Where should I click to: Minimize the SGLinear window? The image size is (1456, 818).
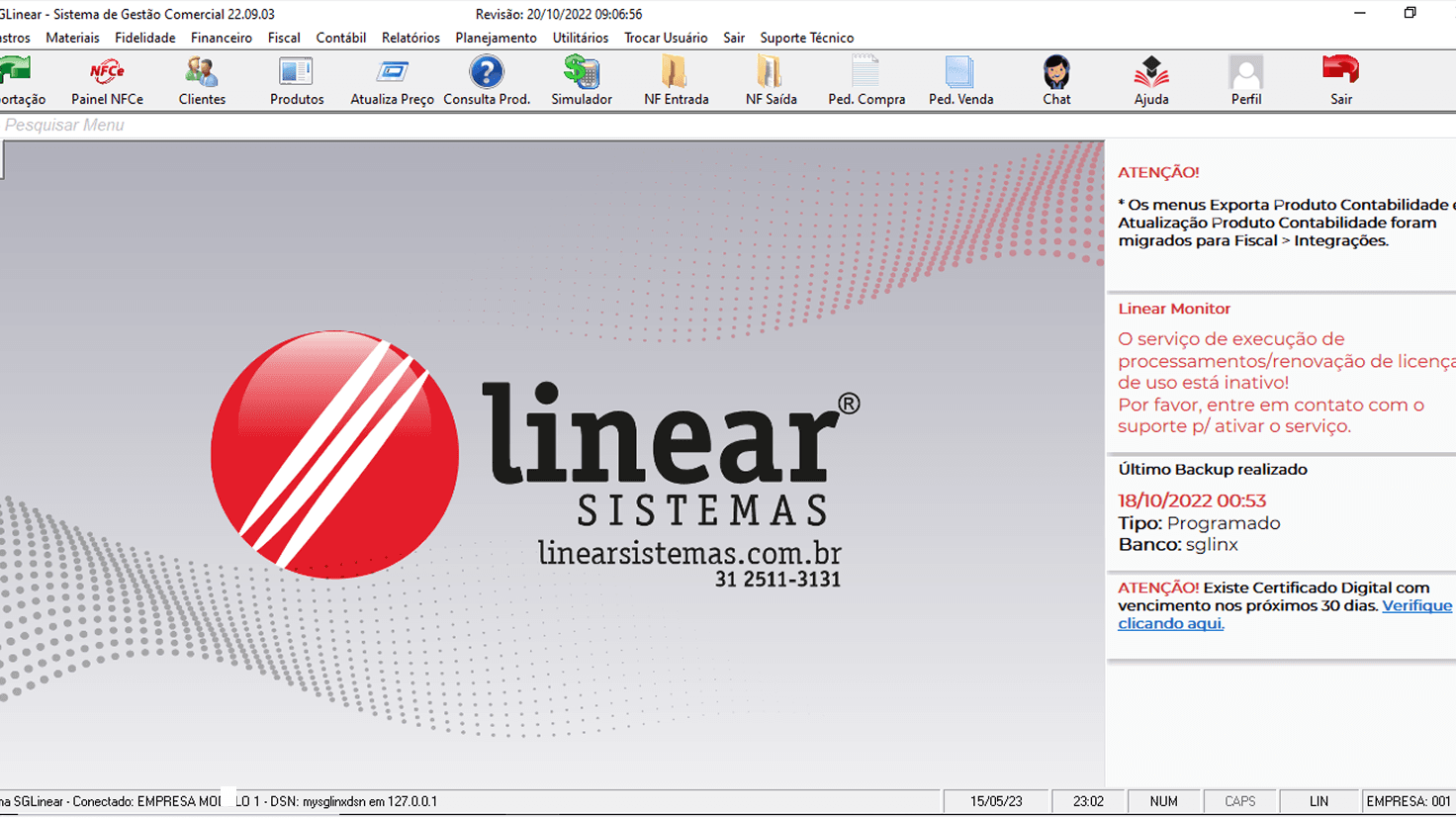pyautogui.click(x=1360, y=14)
